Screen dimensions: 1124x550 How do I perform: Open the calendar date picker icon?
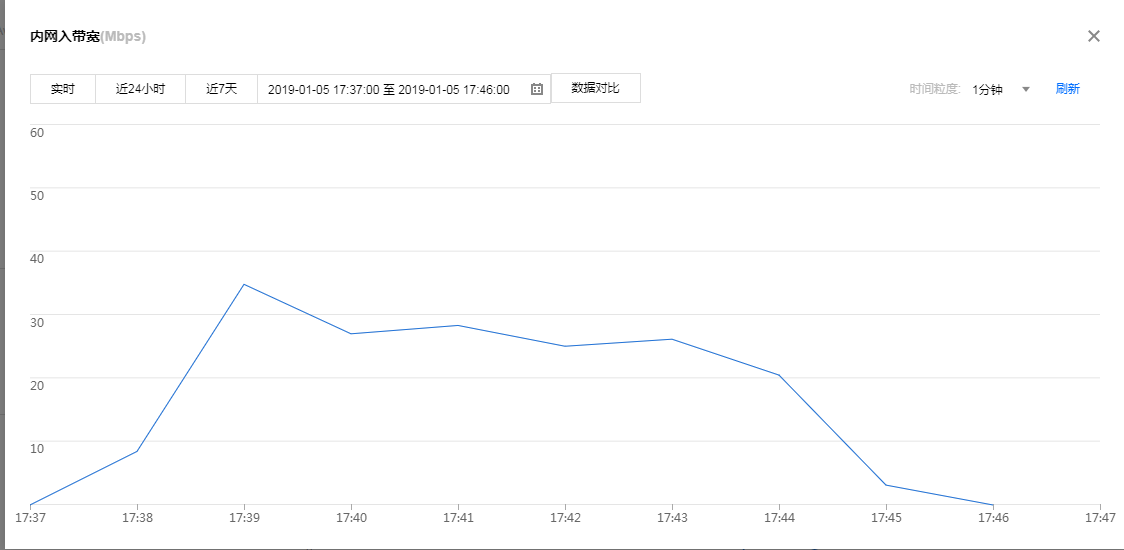537,89
